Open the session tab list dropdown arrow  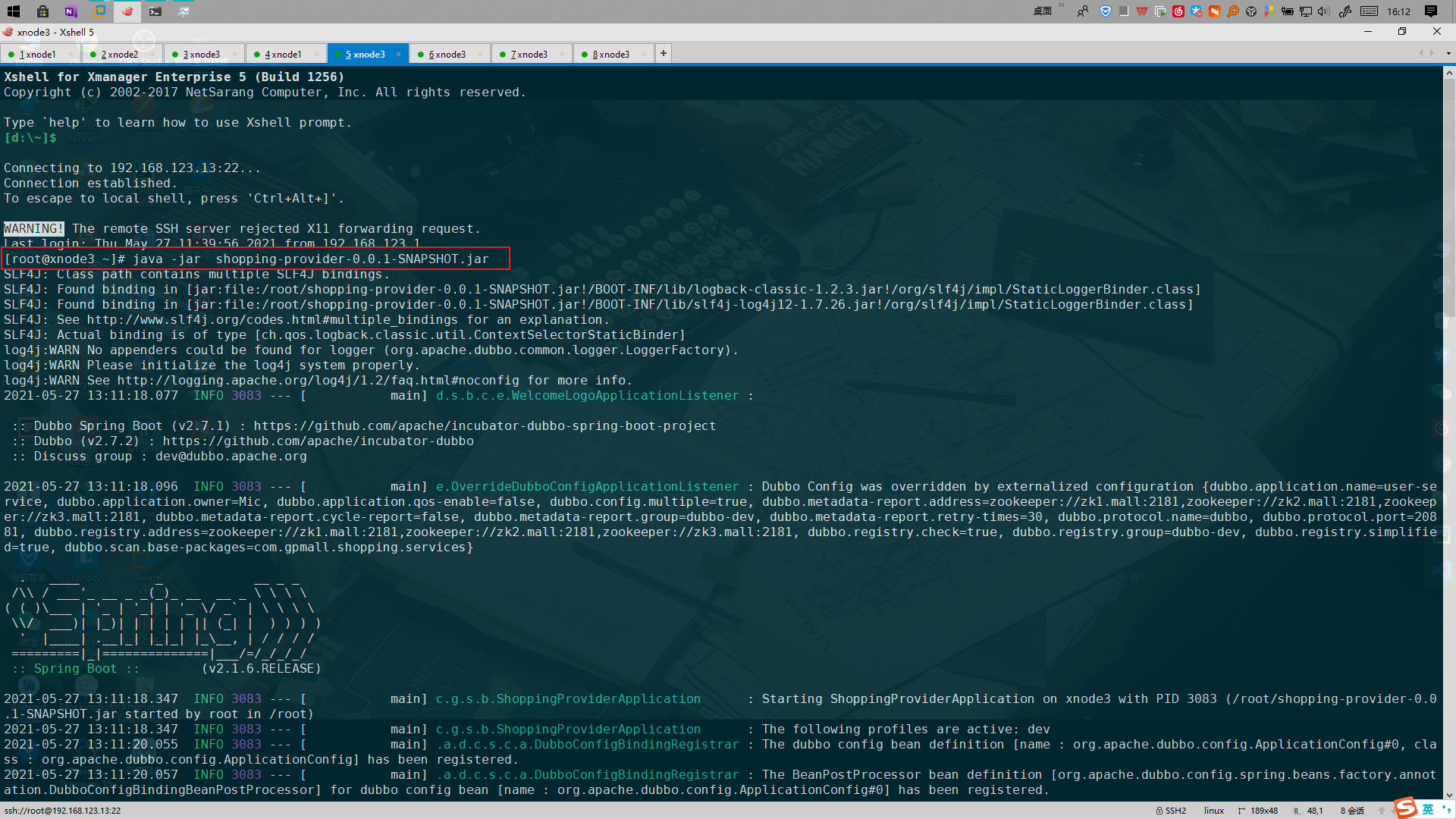(x=1448, y=54)
